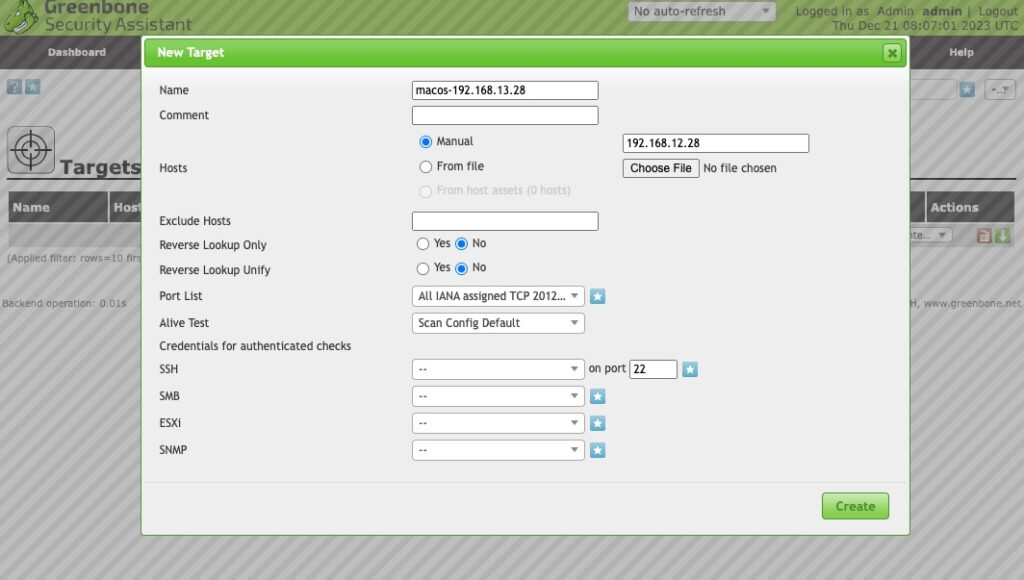The height and width of the screenshot is (580, 1024).
Task: Click the manual hosts IP field
Action: pos(716,143)
